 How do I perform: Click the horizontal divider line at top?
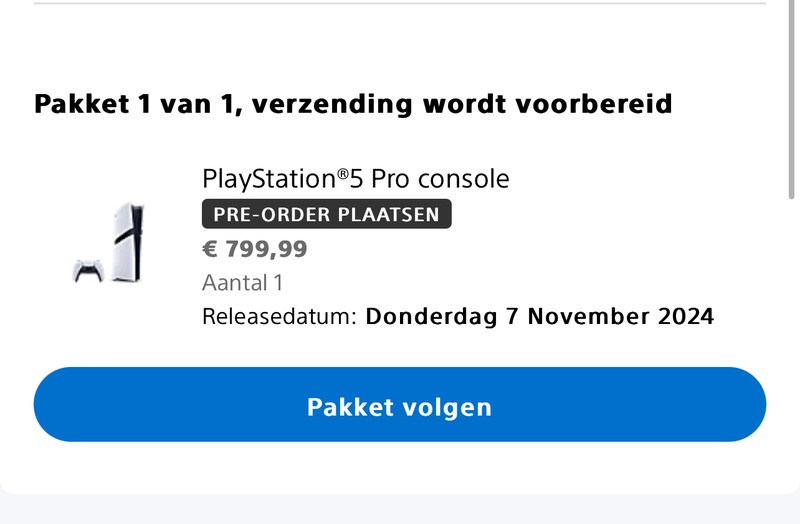[x=400, y=3]
